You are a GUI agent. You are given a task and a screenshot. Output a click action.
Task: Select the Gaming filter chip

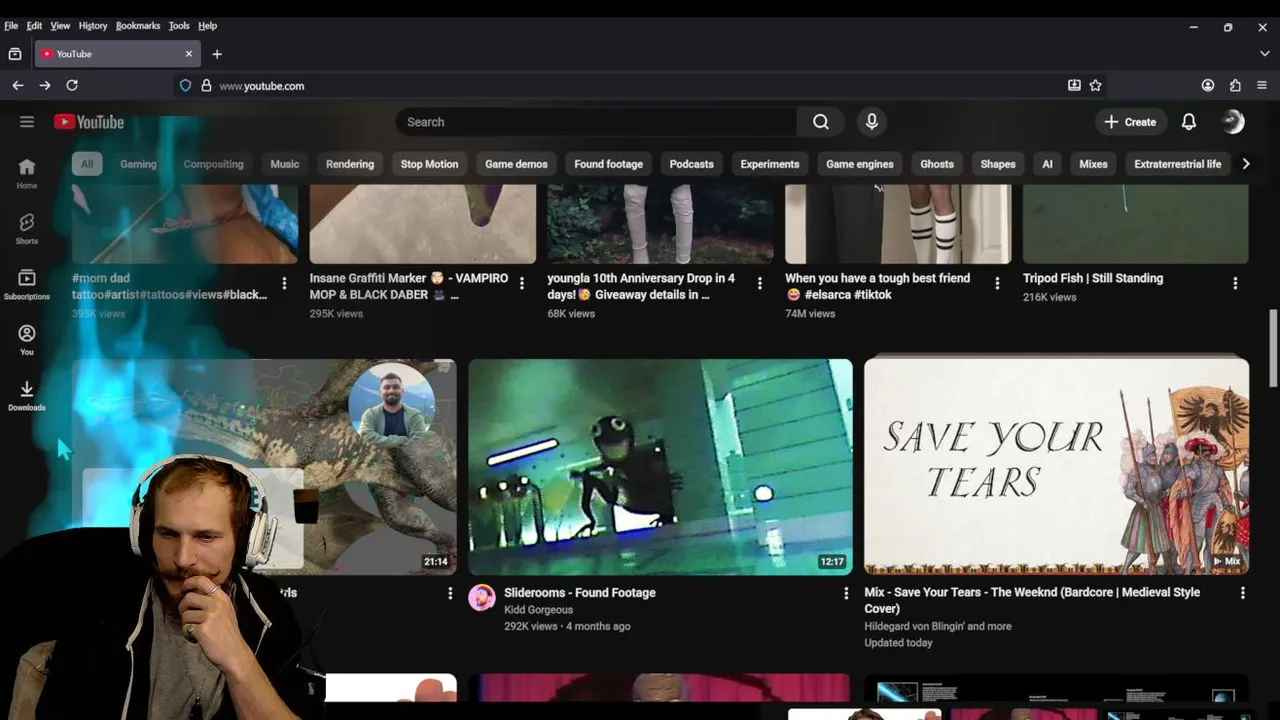pos(138,164)
